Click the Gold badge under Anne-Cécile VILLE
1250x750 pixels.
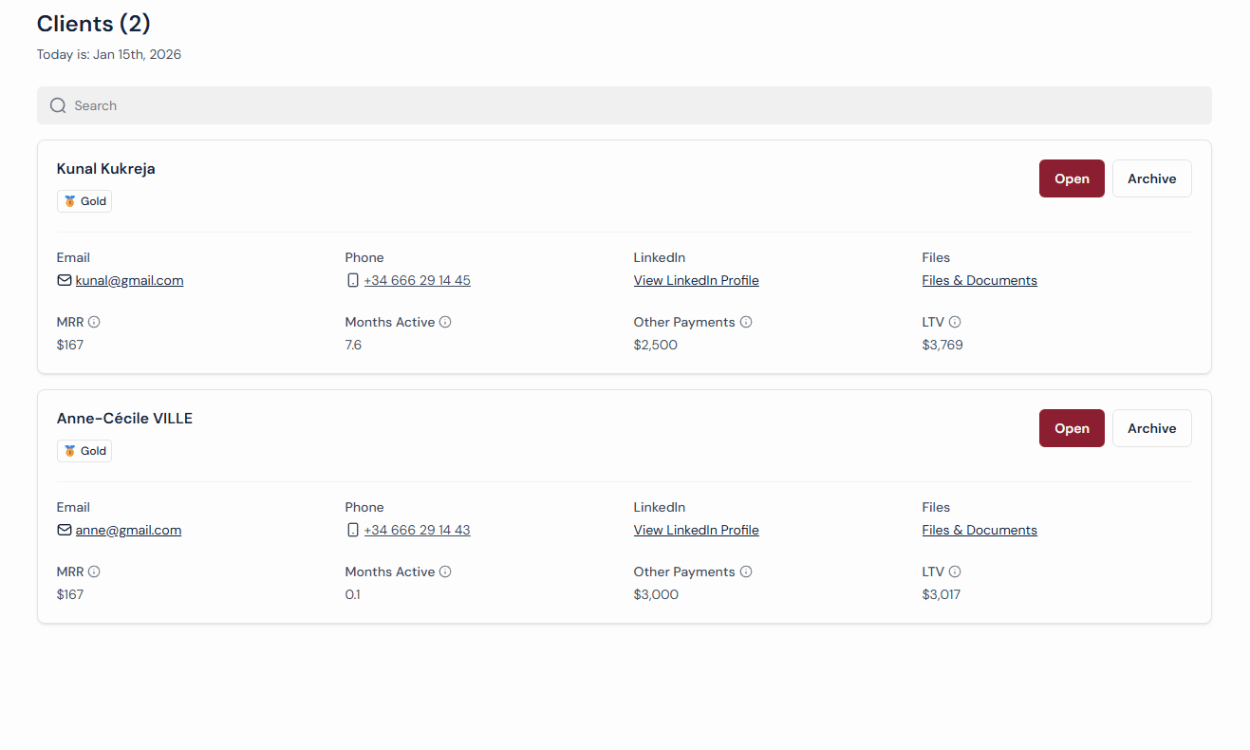tap(84, 451)
